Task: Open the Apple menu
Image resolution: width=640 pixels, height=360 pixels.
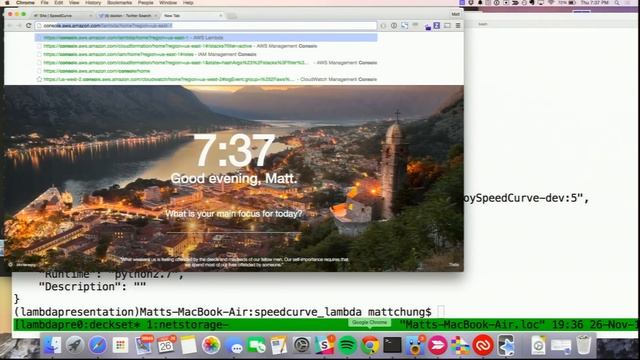Action: [7, 2]
